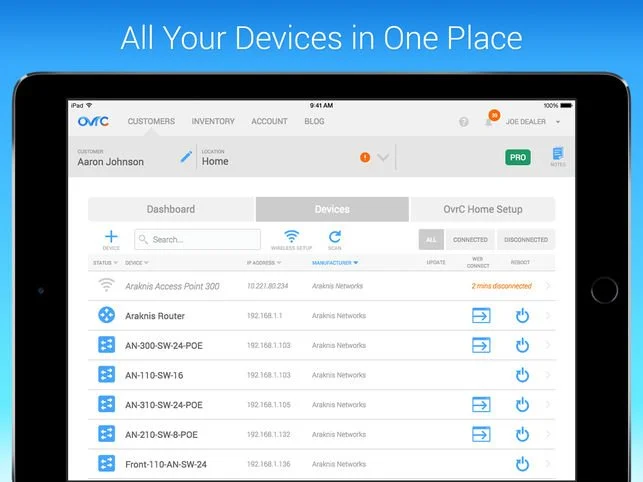This screenshot has width=643, height=482.
Task: Open the Inventory menu
Action: 213,121
